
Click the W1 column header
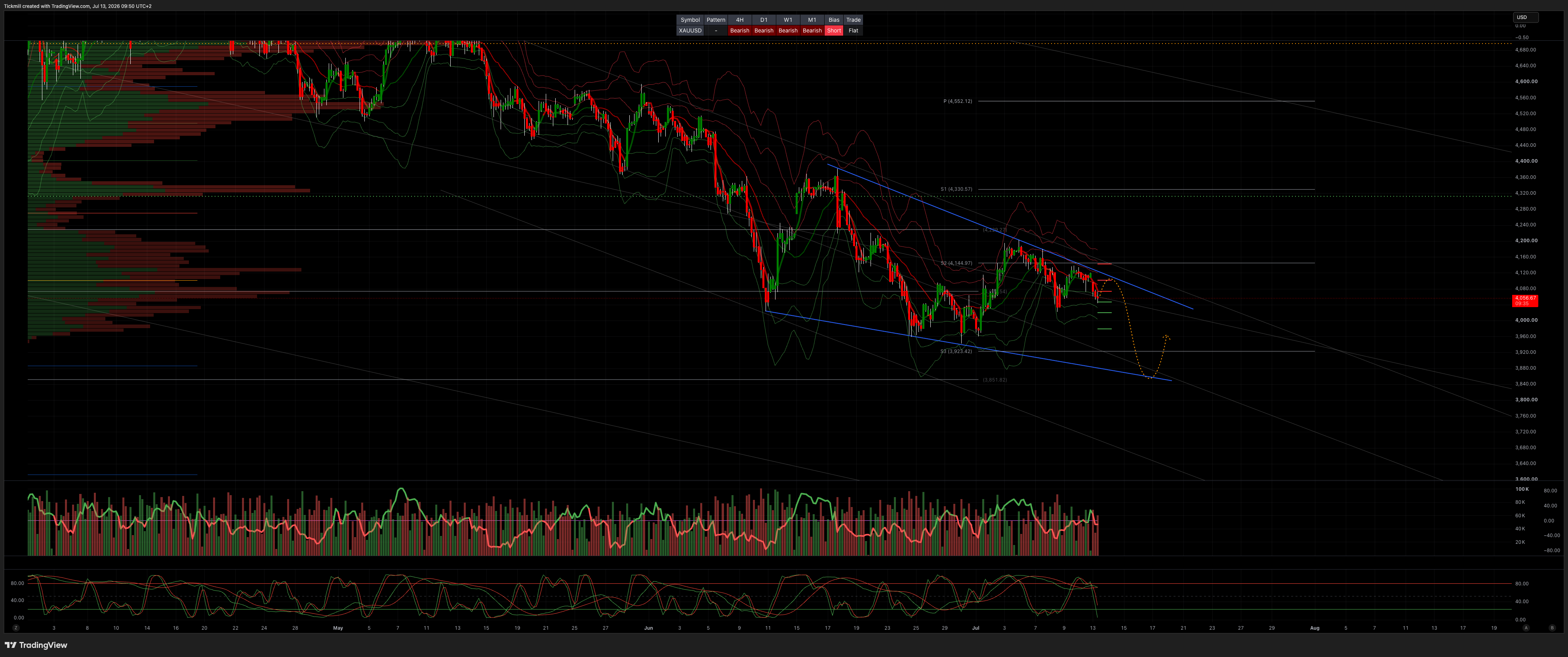pos(788,20)
